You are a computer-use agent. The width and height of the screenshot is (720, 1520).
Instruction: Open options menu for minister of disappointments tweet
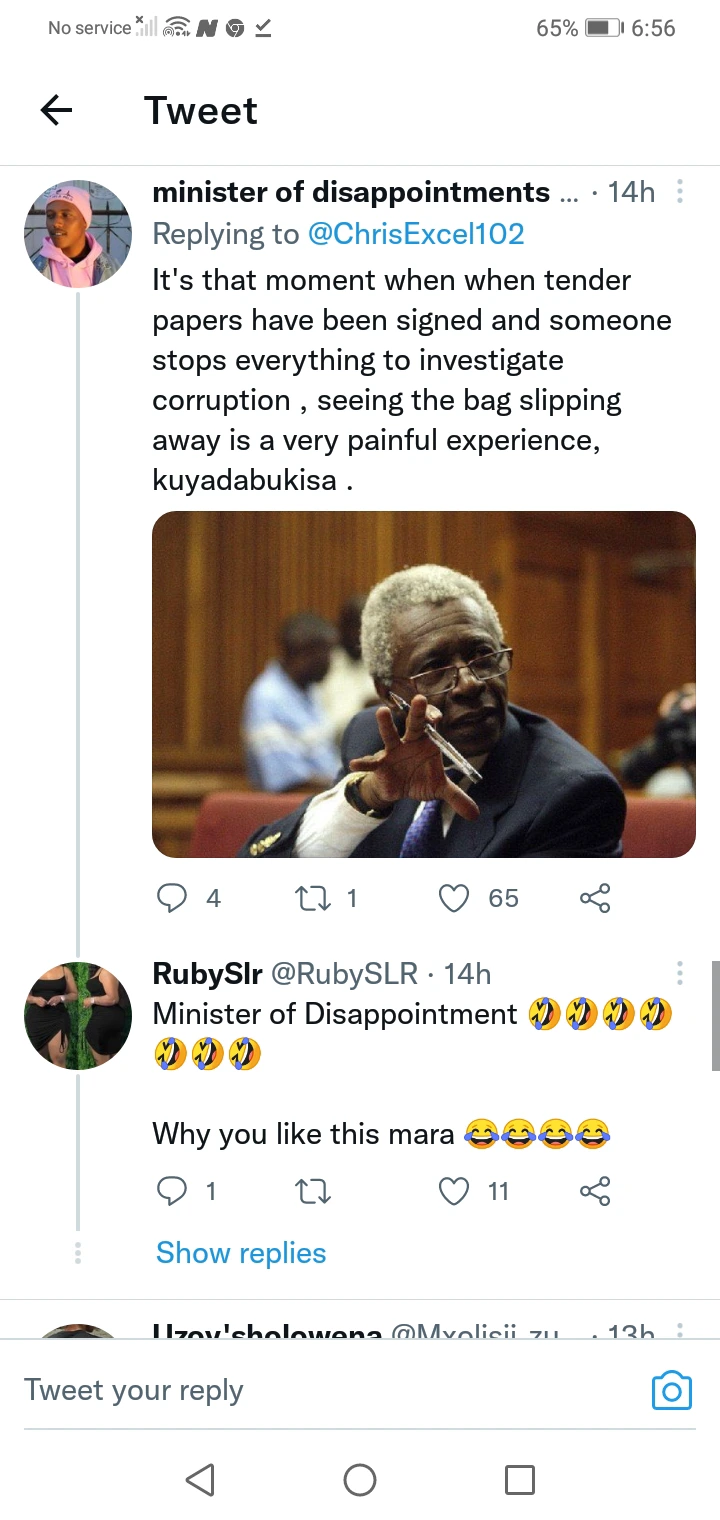tap(680, 191)
